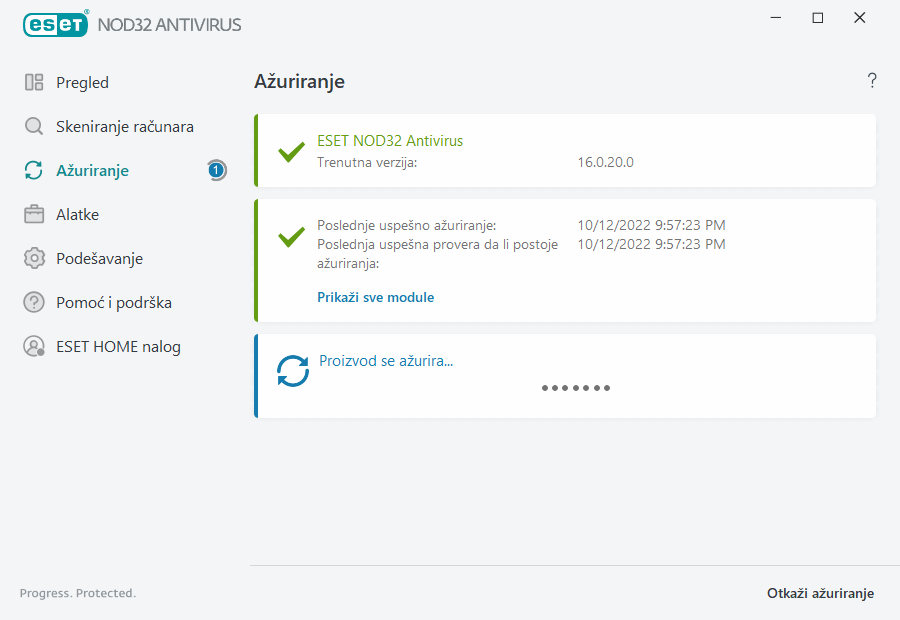This screenshot has height=620, width=900.
Task: Select ESET HOME nalog in the sidebar
Action: tap(118, 347)
